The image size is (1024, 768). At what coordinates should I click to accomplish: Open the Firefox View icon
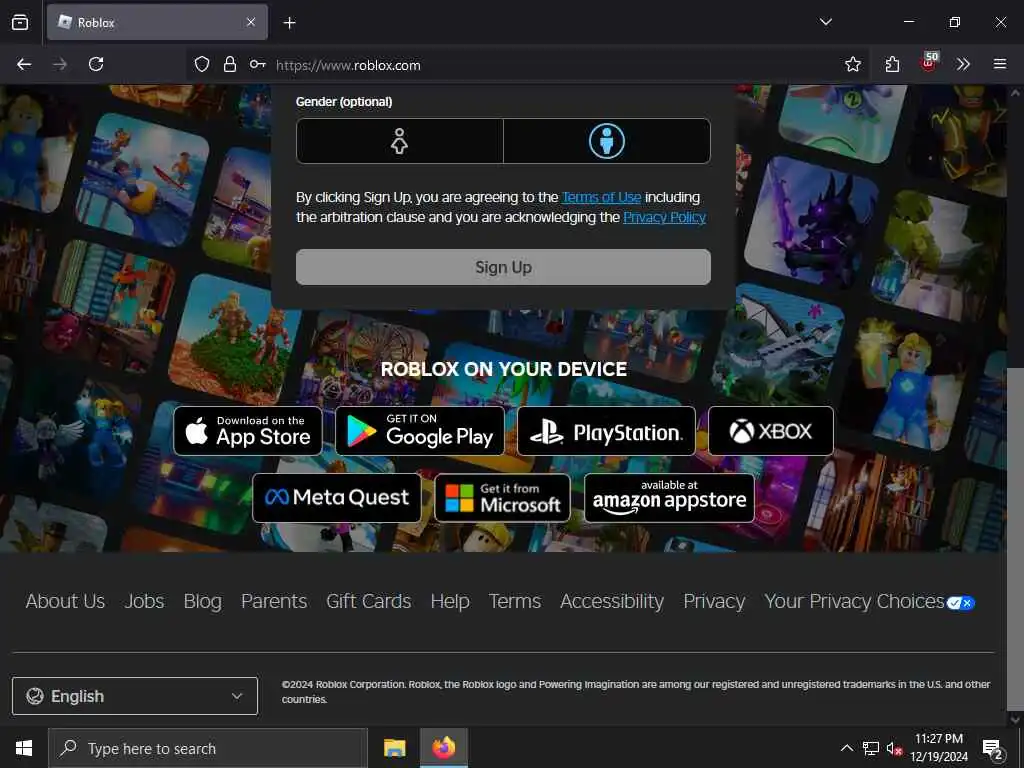coord(20,22)
